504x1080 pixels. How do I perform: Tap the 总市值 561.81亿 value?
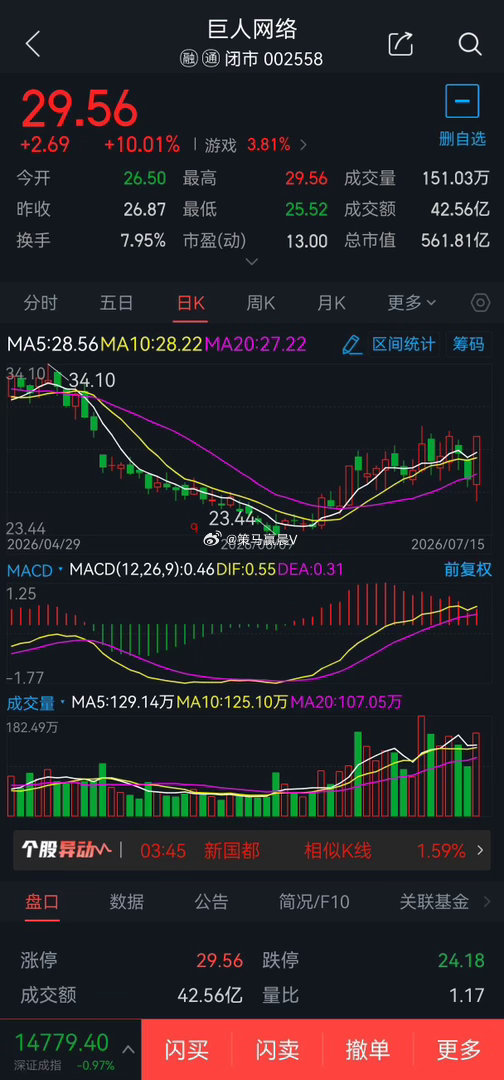pyautogui.click(x=455, y=240)
